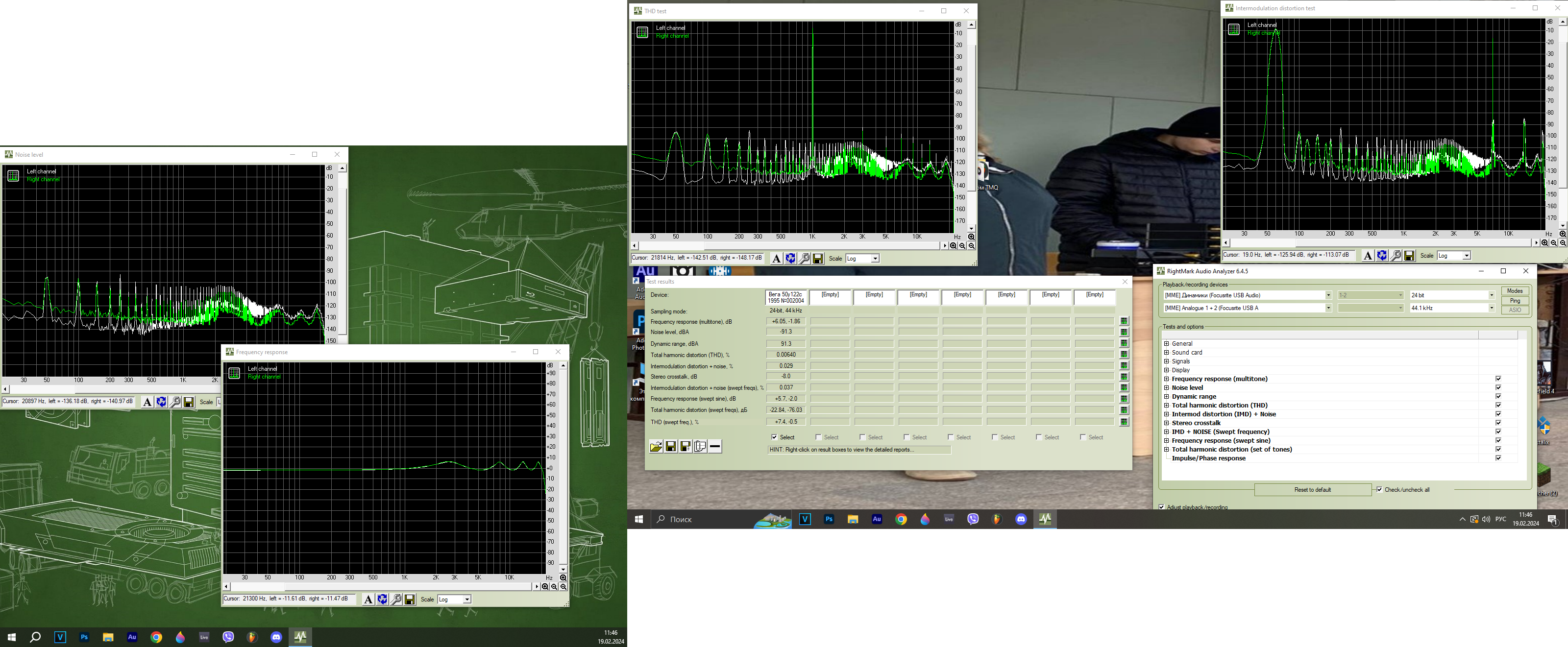
Task: Open results file in Test results window
Action: [656, 447]
